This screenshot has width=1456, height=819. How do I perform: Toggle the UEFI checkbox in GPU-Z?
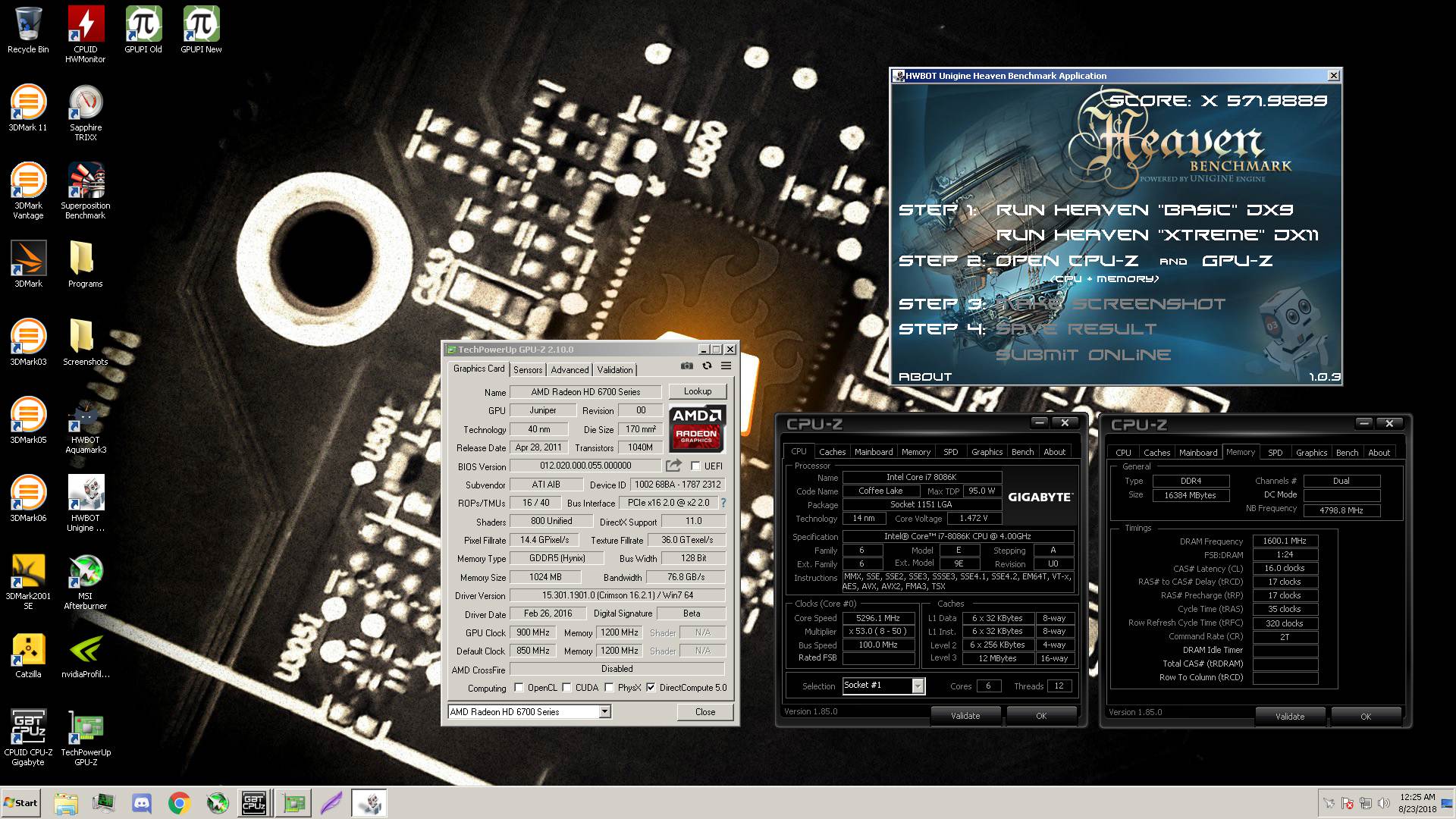695,466
